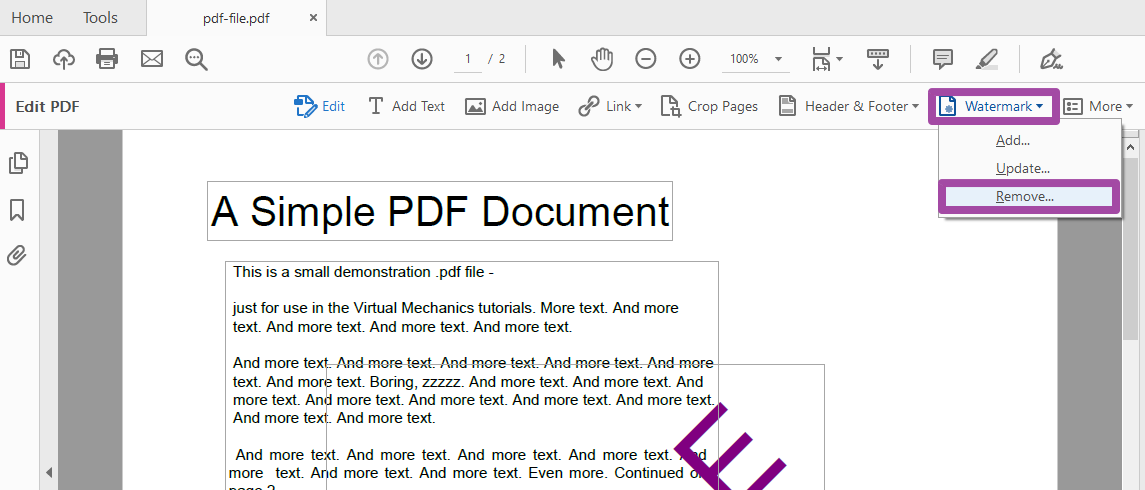Go to the previous page with up arrow
1145x490 pixels.
378,58
